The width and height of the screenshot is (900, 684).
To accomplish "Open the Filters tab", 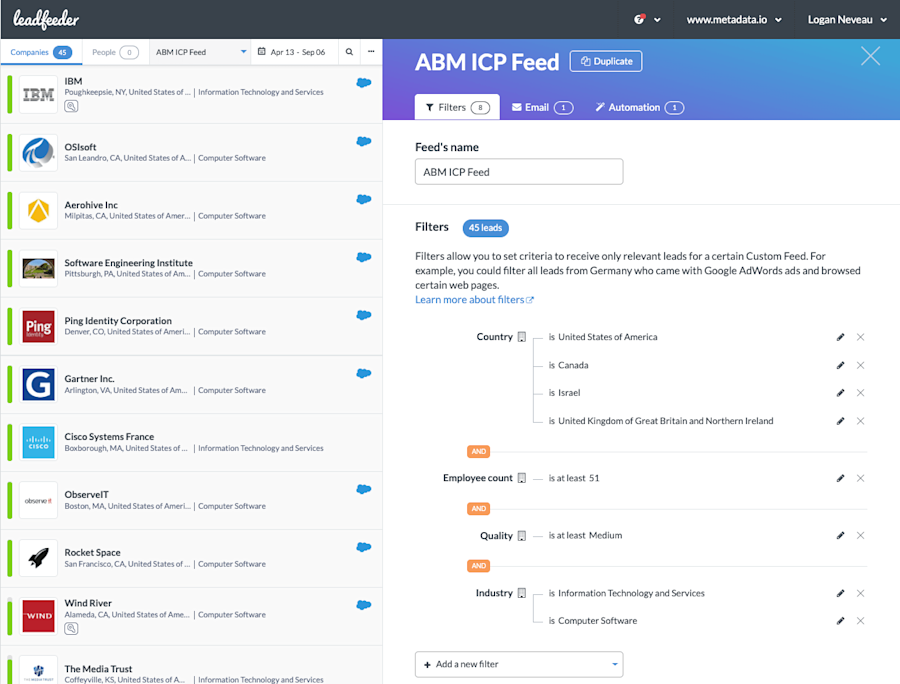I will pos(457,107).
